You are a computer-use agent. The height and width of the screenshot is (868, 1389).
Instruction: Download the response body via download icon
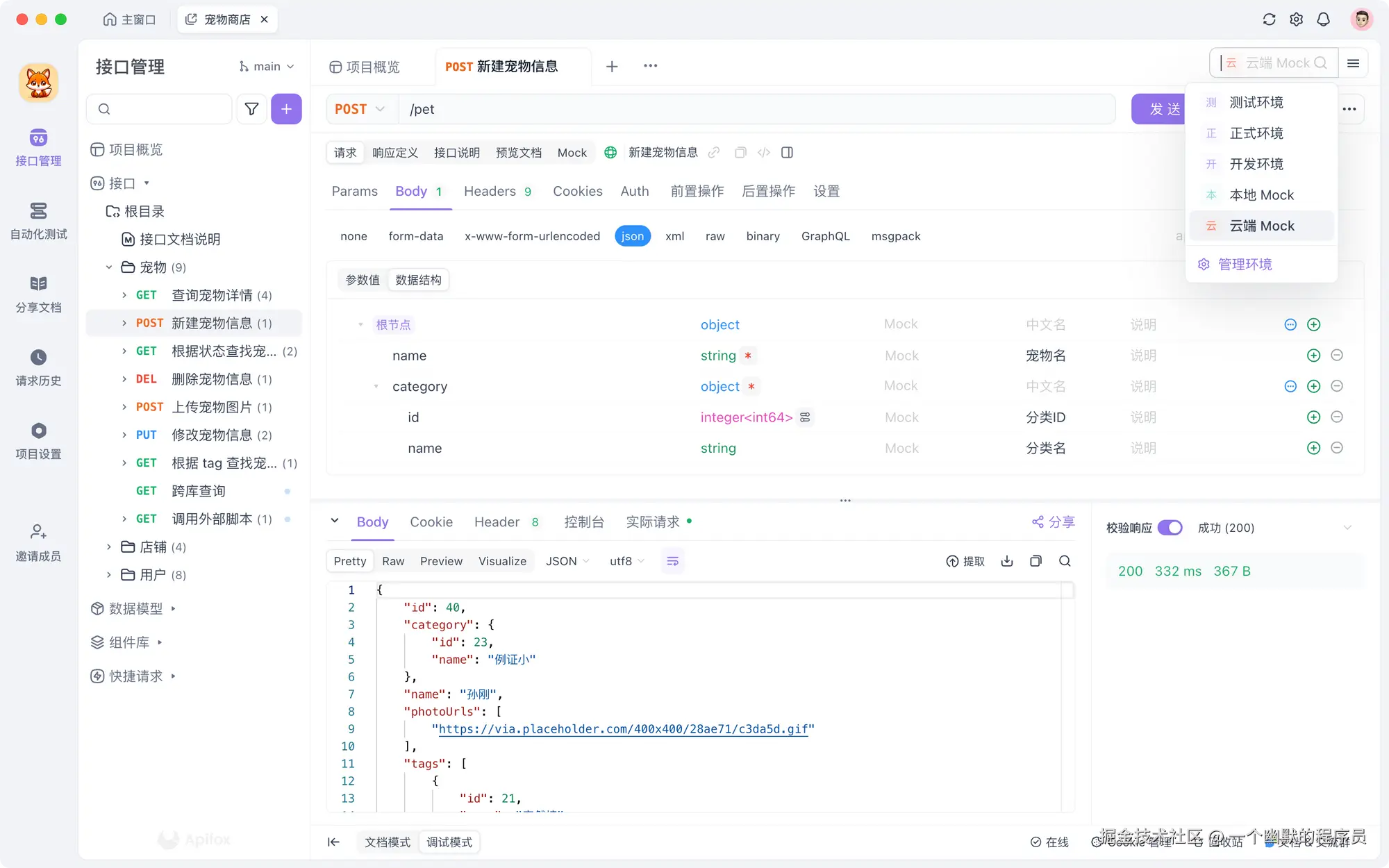coord(1007,560)
